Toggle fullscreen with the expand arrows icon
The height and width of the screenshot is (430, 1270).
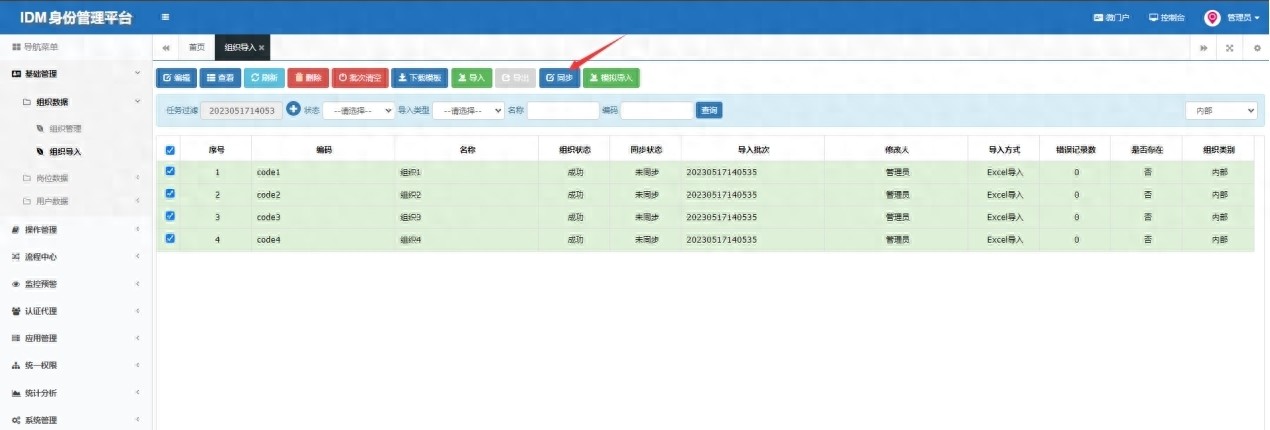pos(1229,47)
